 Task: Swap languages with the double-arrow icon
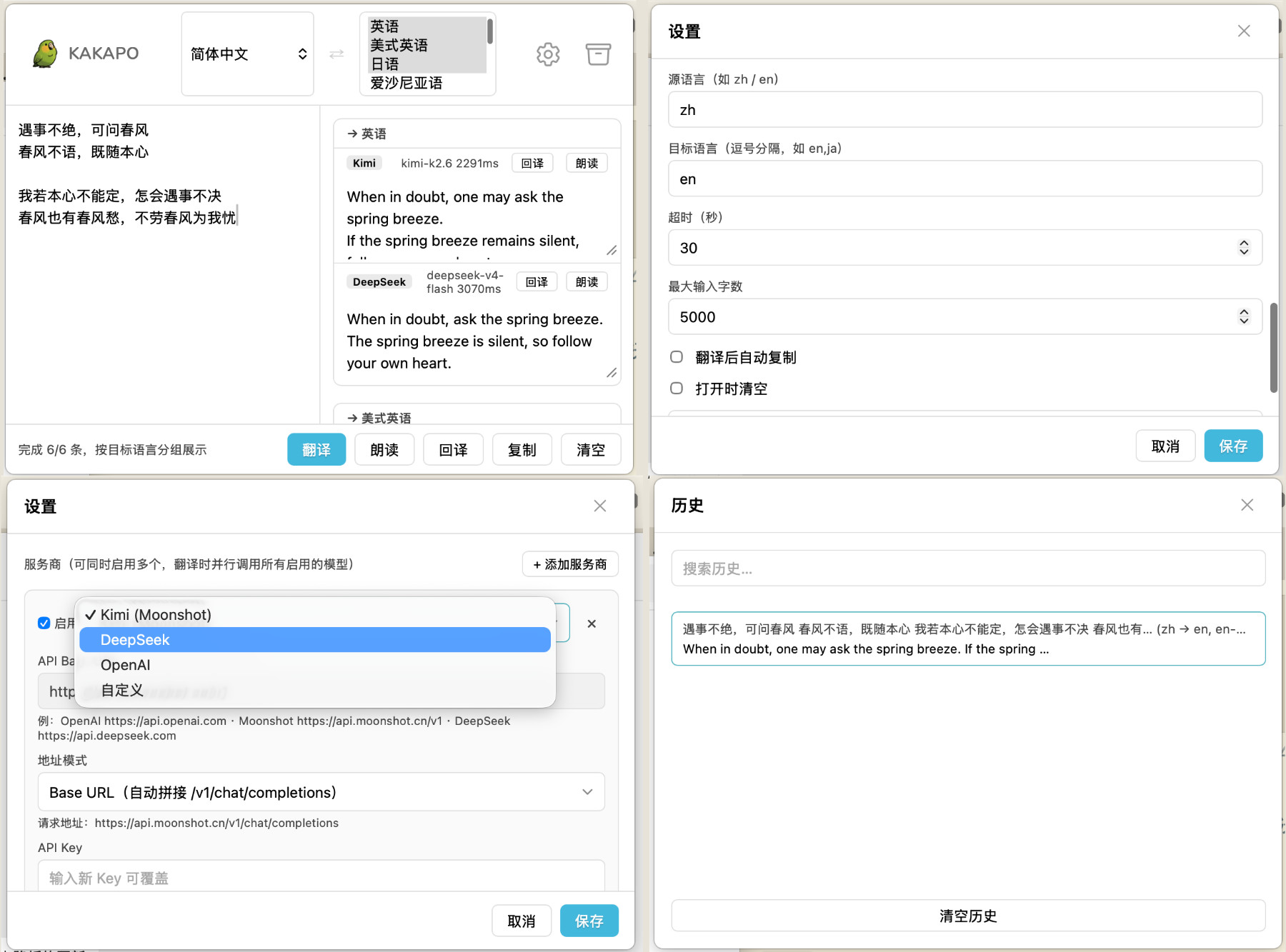pyautogui.click(x=337, y=54)
